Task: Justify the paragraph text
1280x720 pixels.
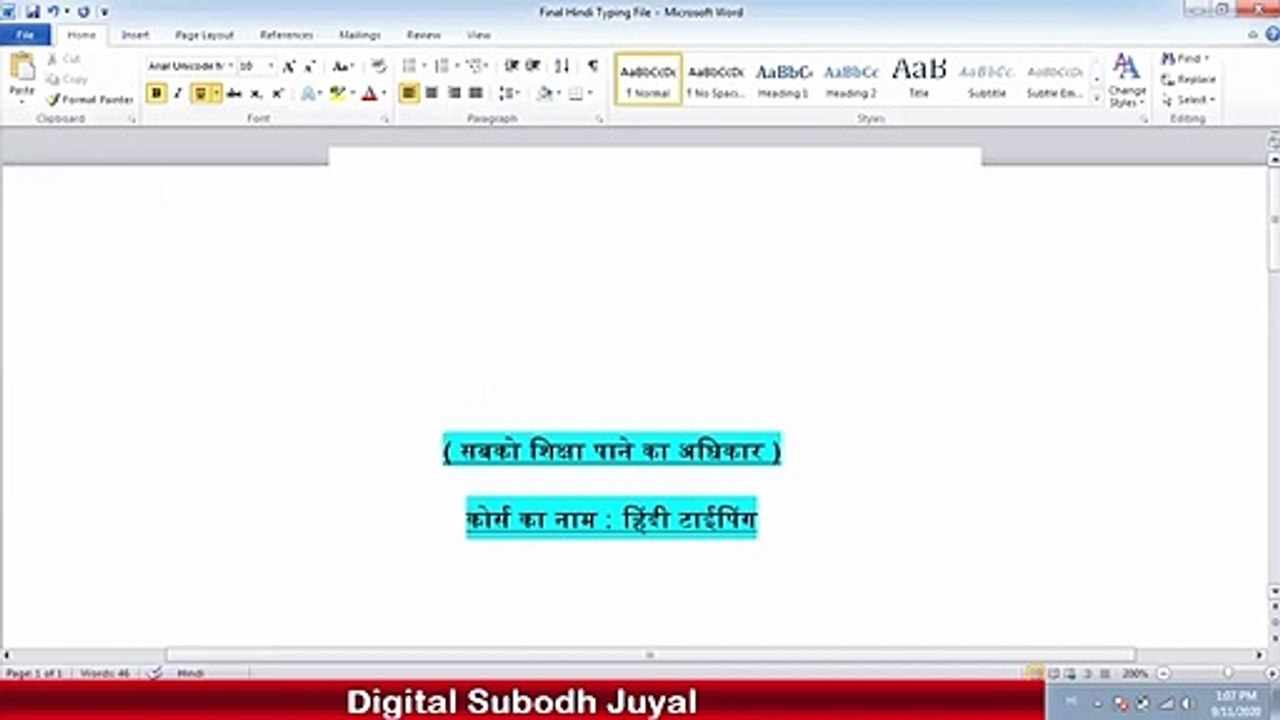Action: pos(476,93)
